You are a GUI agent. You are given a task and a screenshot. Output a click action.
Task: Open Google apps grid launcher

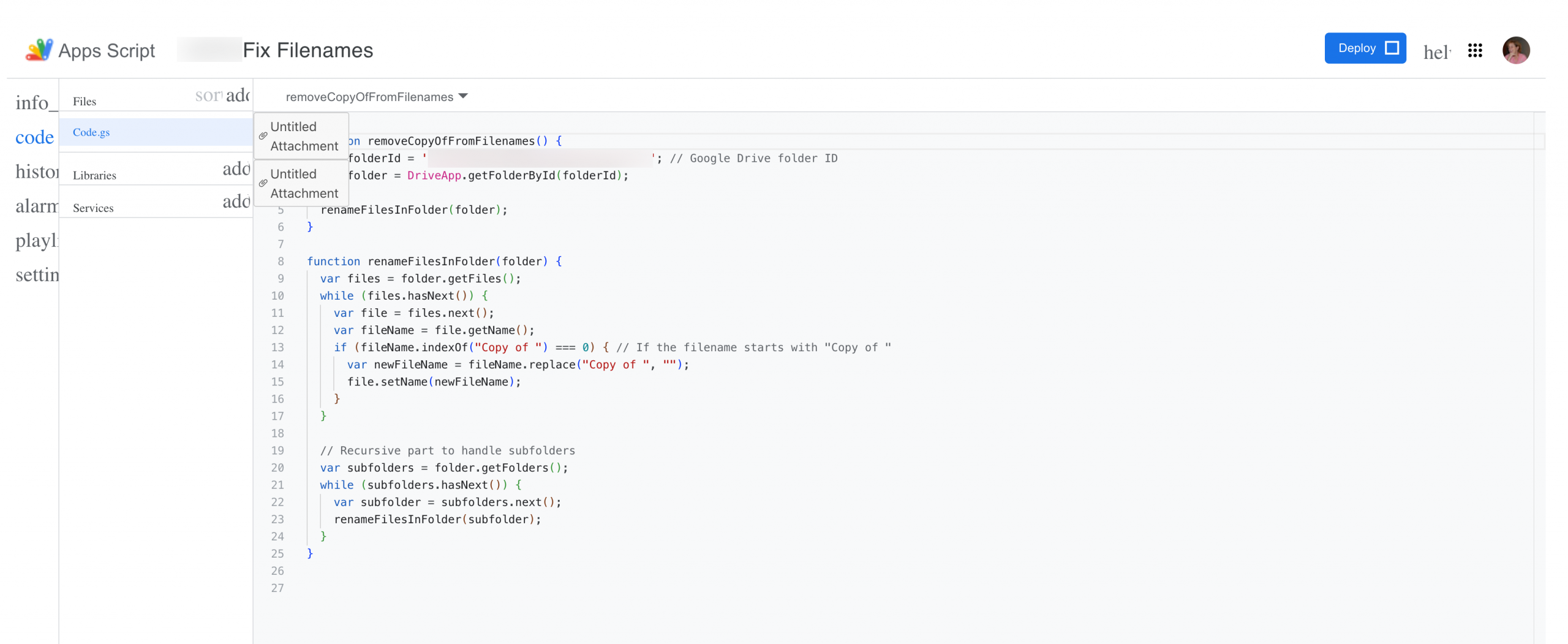(1474, 50)
